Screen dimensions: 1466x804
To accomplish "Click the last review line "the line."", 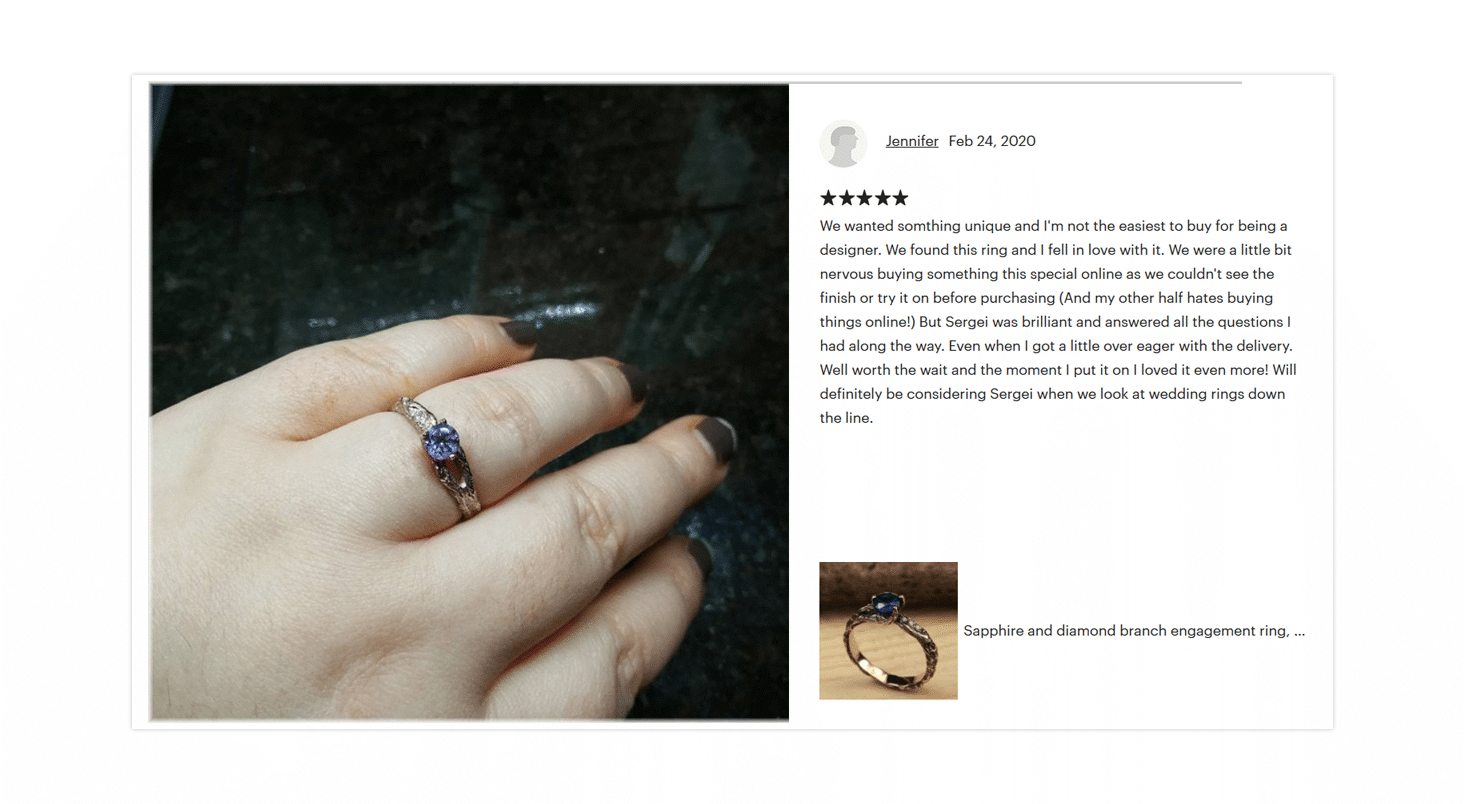I will (846, 418).
